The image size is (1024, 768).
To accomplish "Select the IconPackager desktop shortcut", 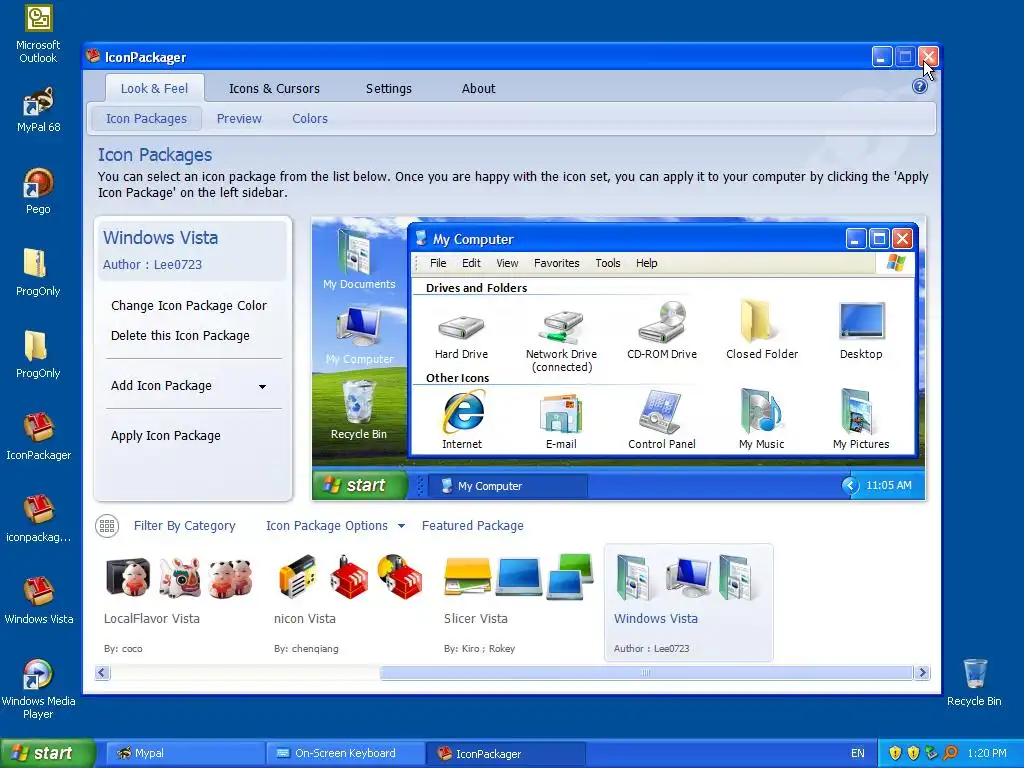I will click(x=38, y=437).
